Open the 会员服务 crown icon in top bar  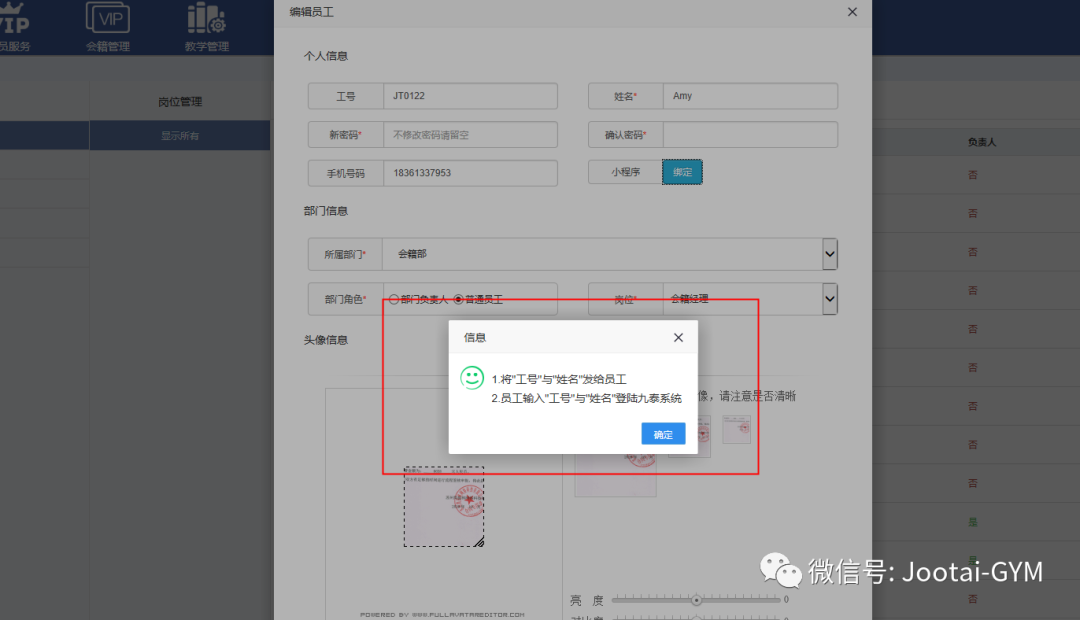14,26
